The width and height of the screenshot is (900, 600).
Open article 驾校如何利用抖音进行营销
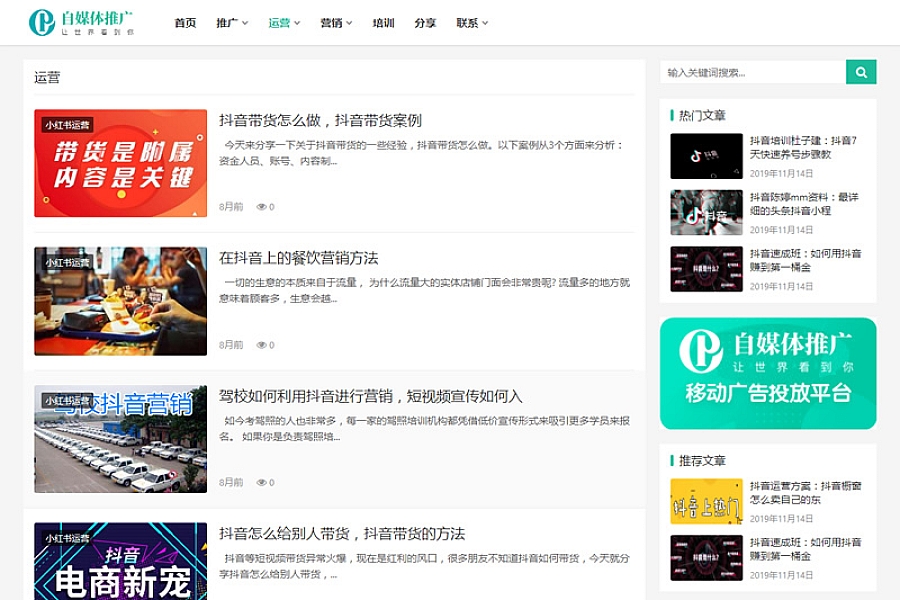371,396
